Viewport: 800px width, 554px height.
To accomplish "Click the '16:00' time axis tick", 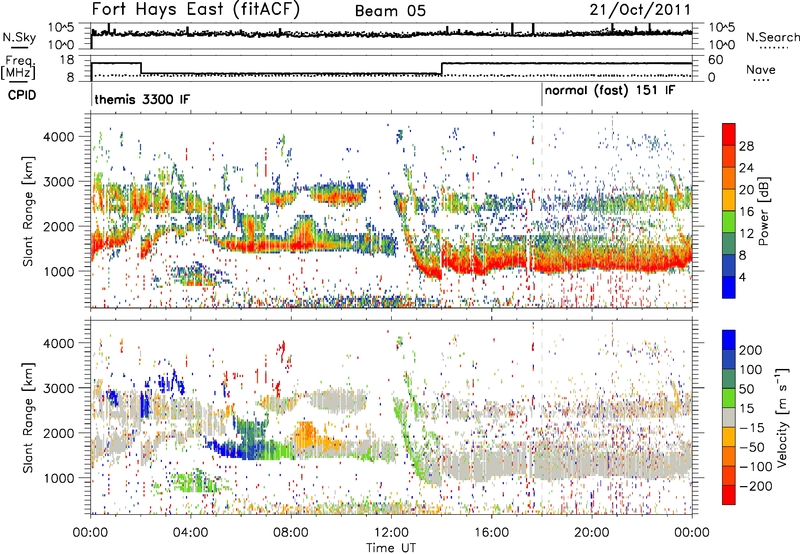I will coord(491,533).
